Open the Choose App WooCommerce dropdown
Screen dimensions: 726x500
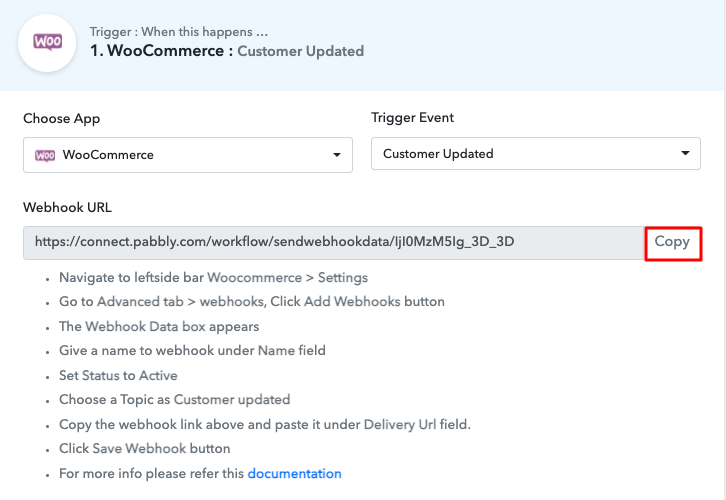(x=188, y=155)
